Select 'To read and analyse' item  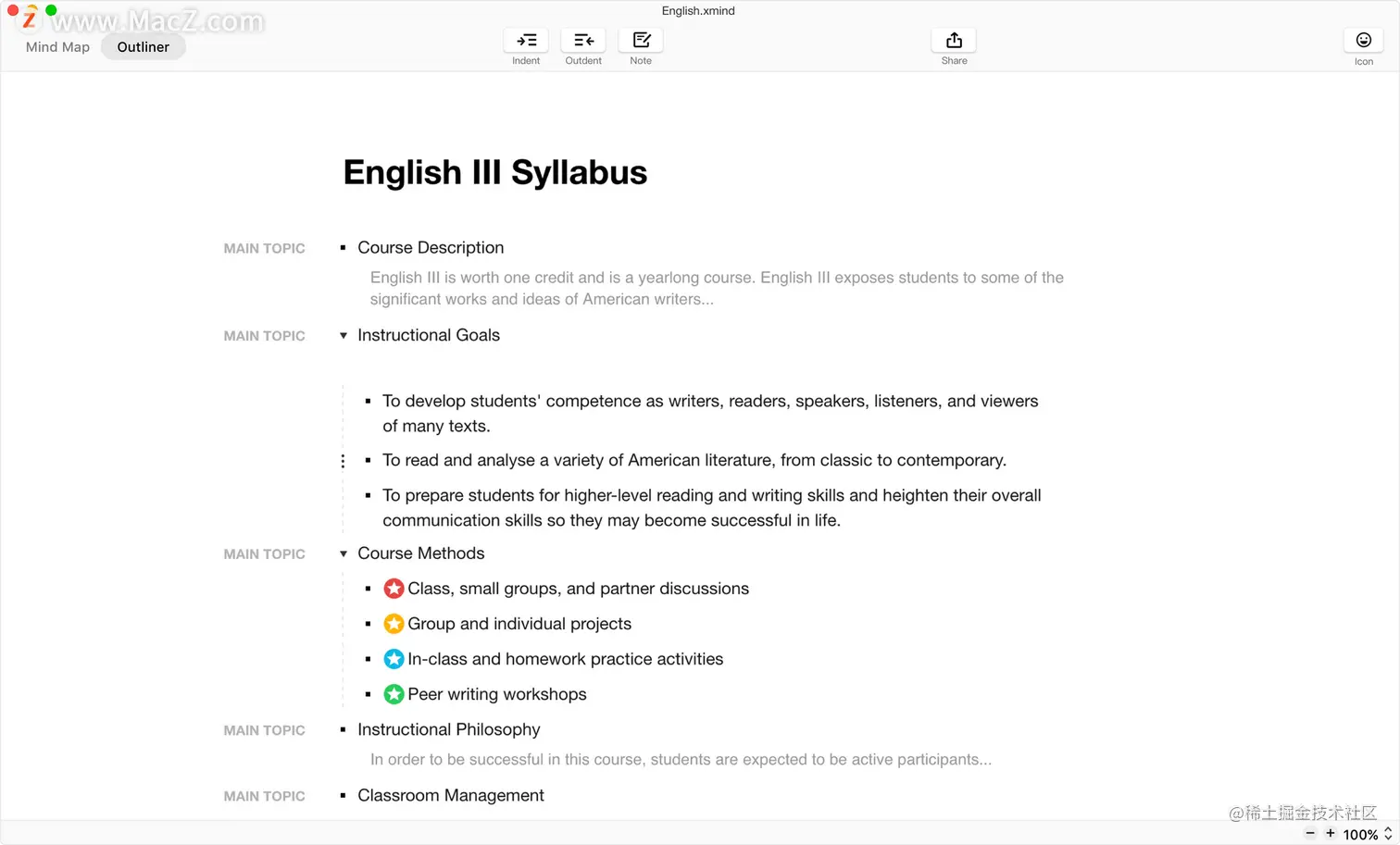(x=694, y=460)
